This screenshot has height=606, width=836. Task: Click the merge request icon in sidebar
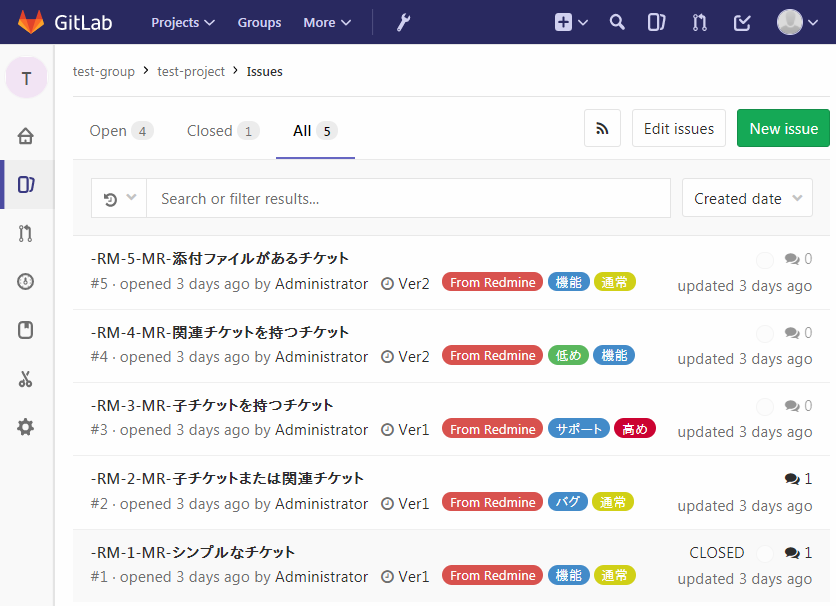[26, 233]
